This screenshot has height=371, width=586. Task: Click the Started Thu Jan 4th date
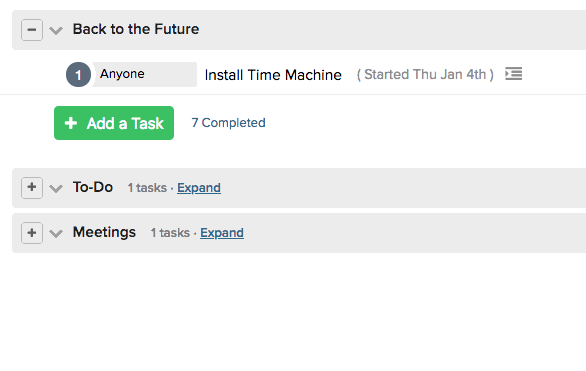(425, 75)
